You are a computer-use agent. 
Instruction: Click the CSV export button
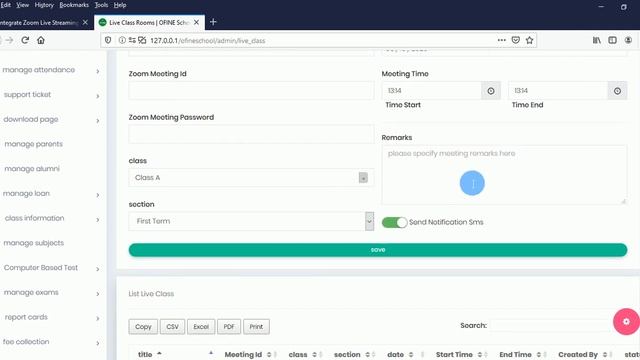(172, 327)
